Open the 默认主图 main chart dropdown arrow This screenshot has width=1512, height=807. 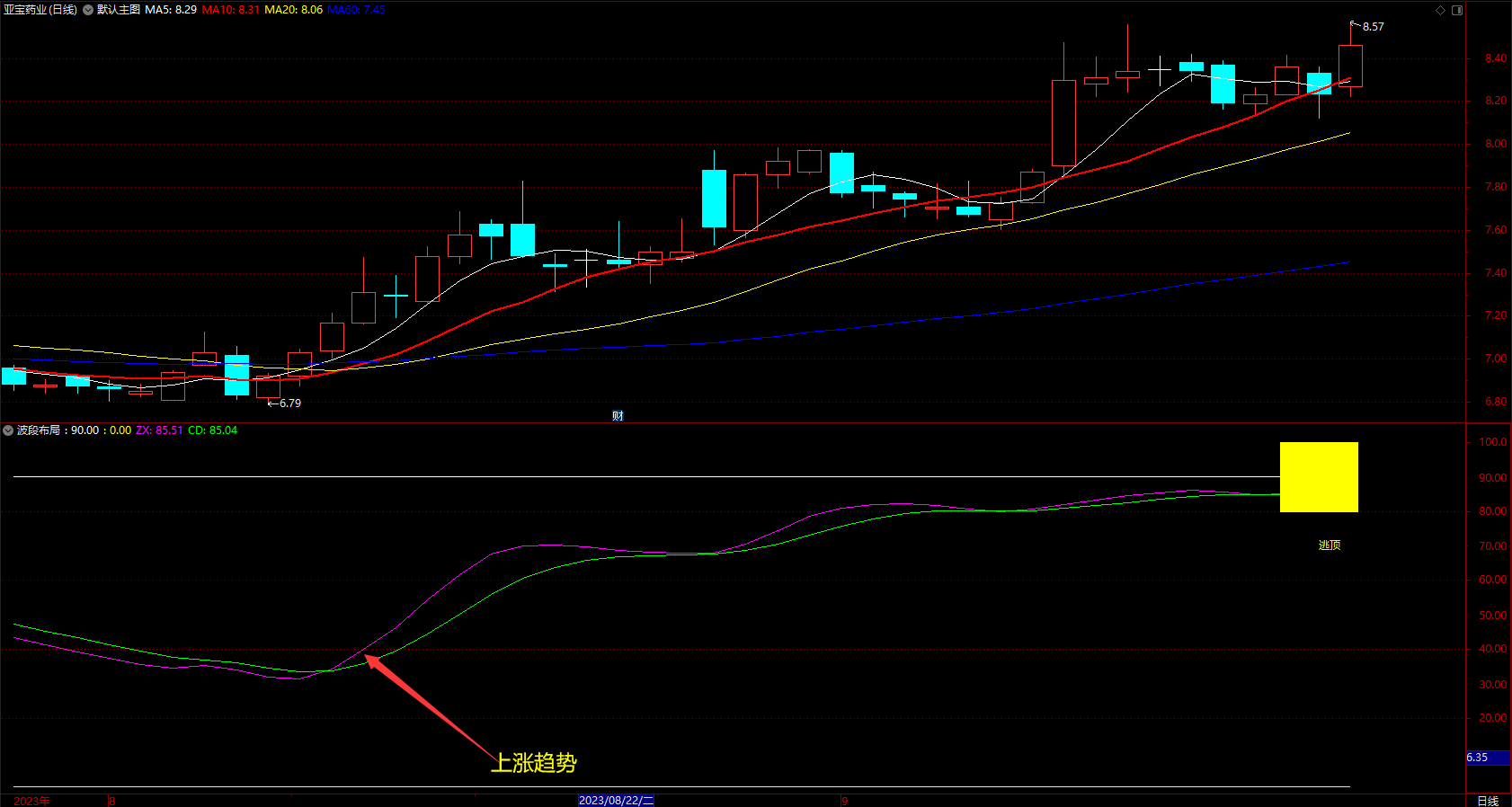[88, 10]
